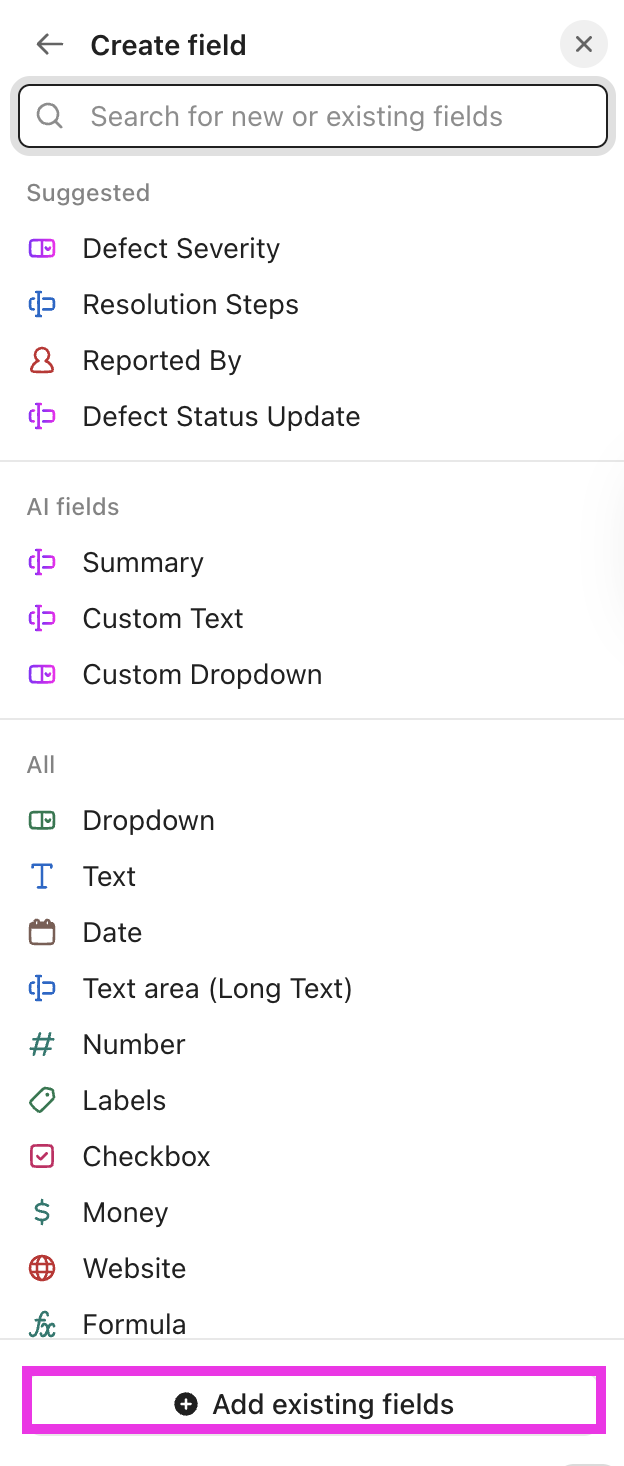Image resolution: width=624 pixels, height=1466 pixels.
Task: Select the Dropdown field type icon
Action: (x=41, y=820)
